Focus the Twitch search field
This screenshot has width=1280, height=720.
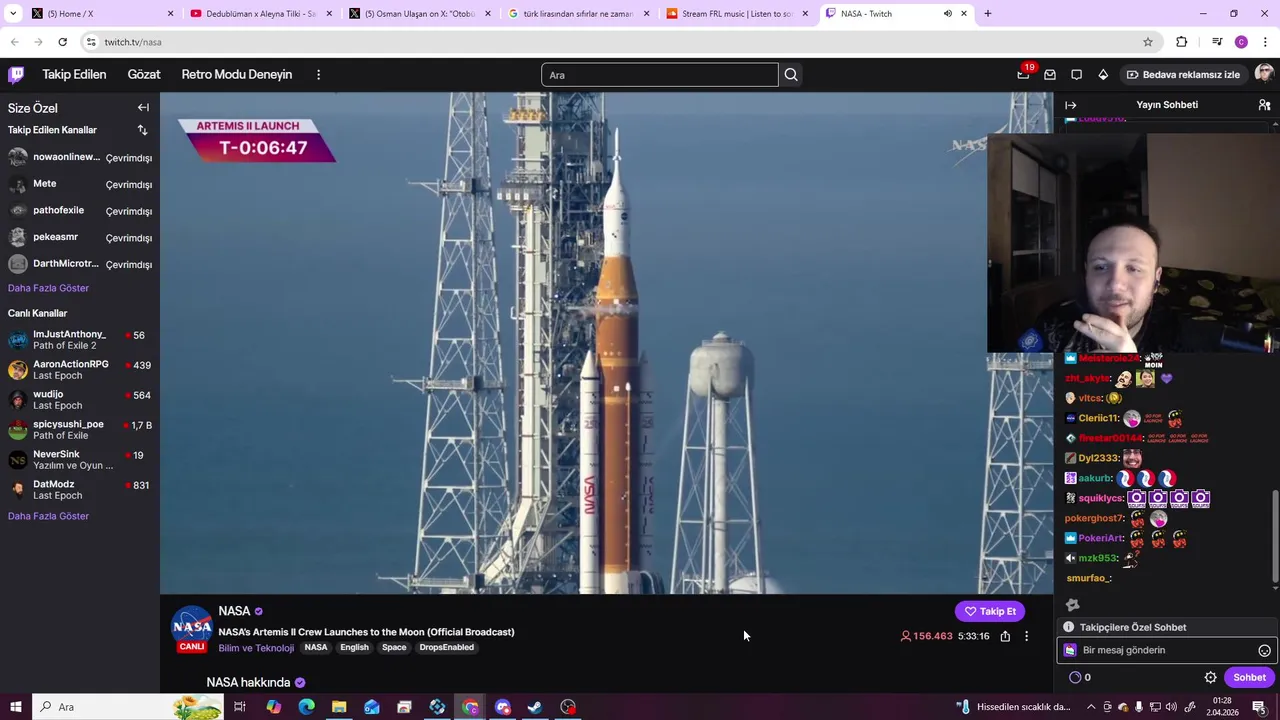(660, 75)
